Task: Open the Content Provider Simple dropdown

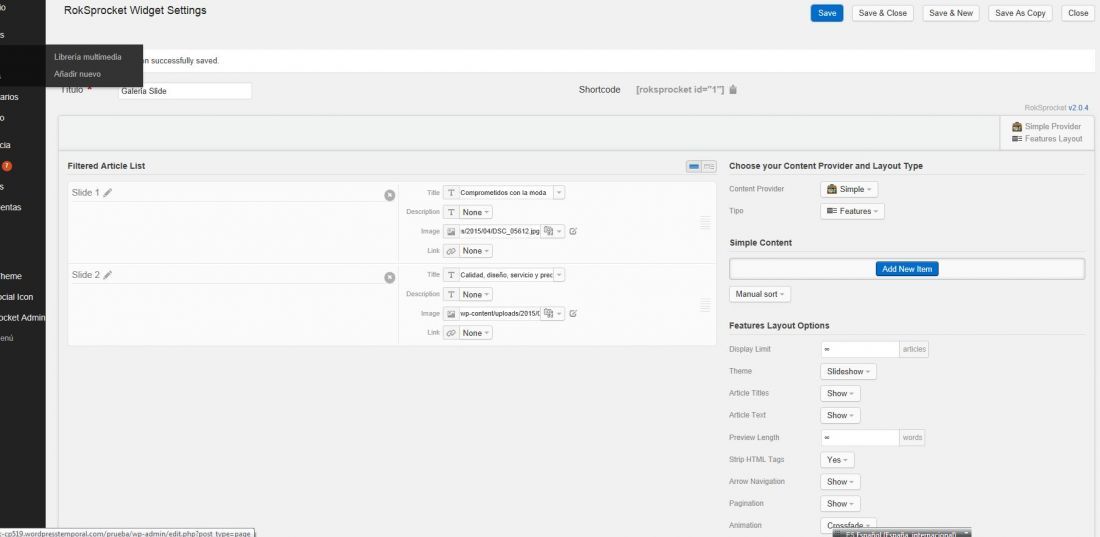Action: point(849,190)
